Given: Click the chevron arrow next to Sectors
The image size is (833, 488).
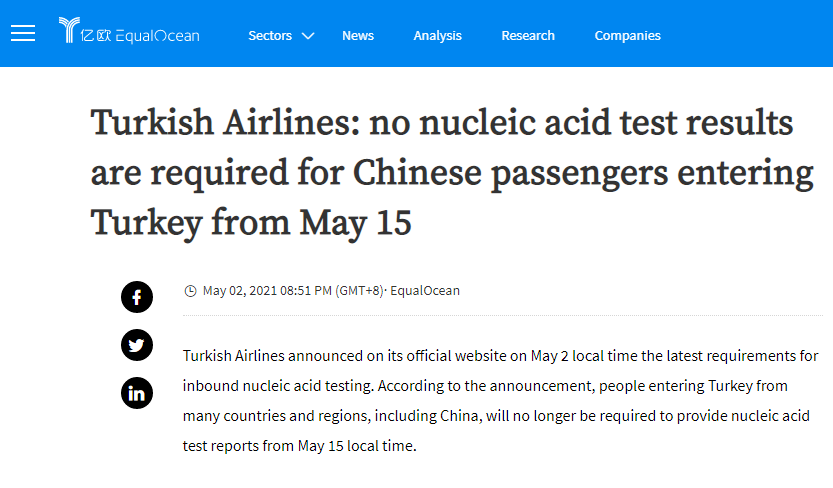Looking at the screenshot, I should 307,36.
